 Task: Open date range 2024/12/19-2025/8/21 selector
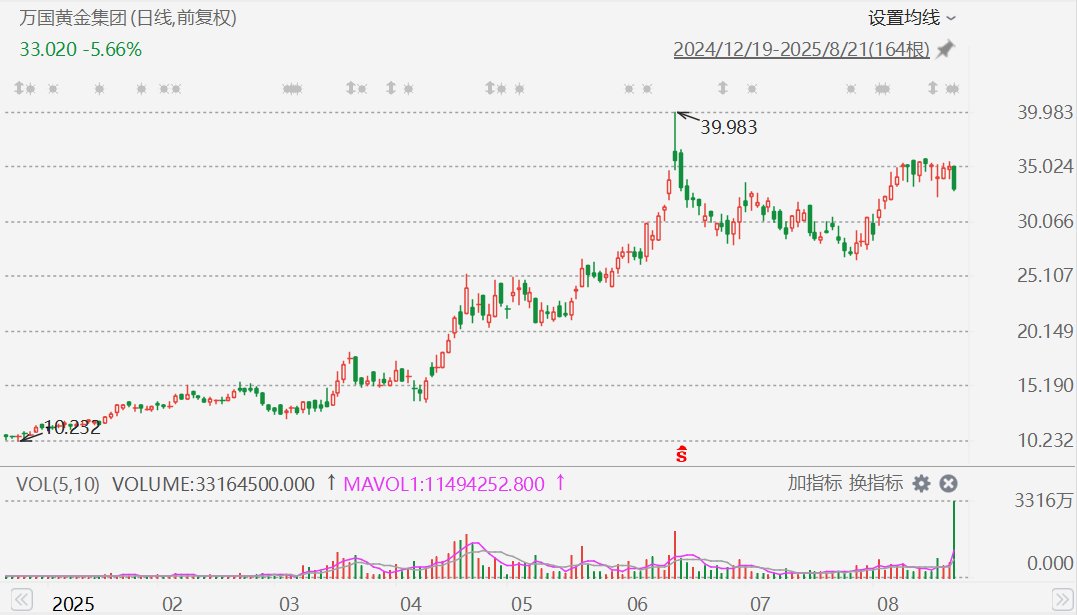(x=802, y=49)
